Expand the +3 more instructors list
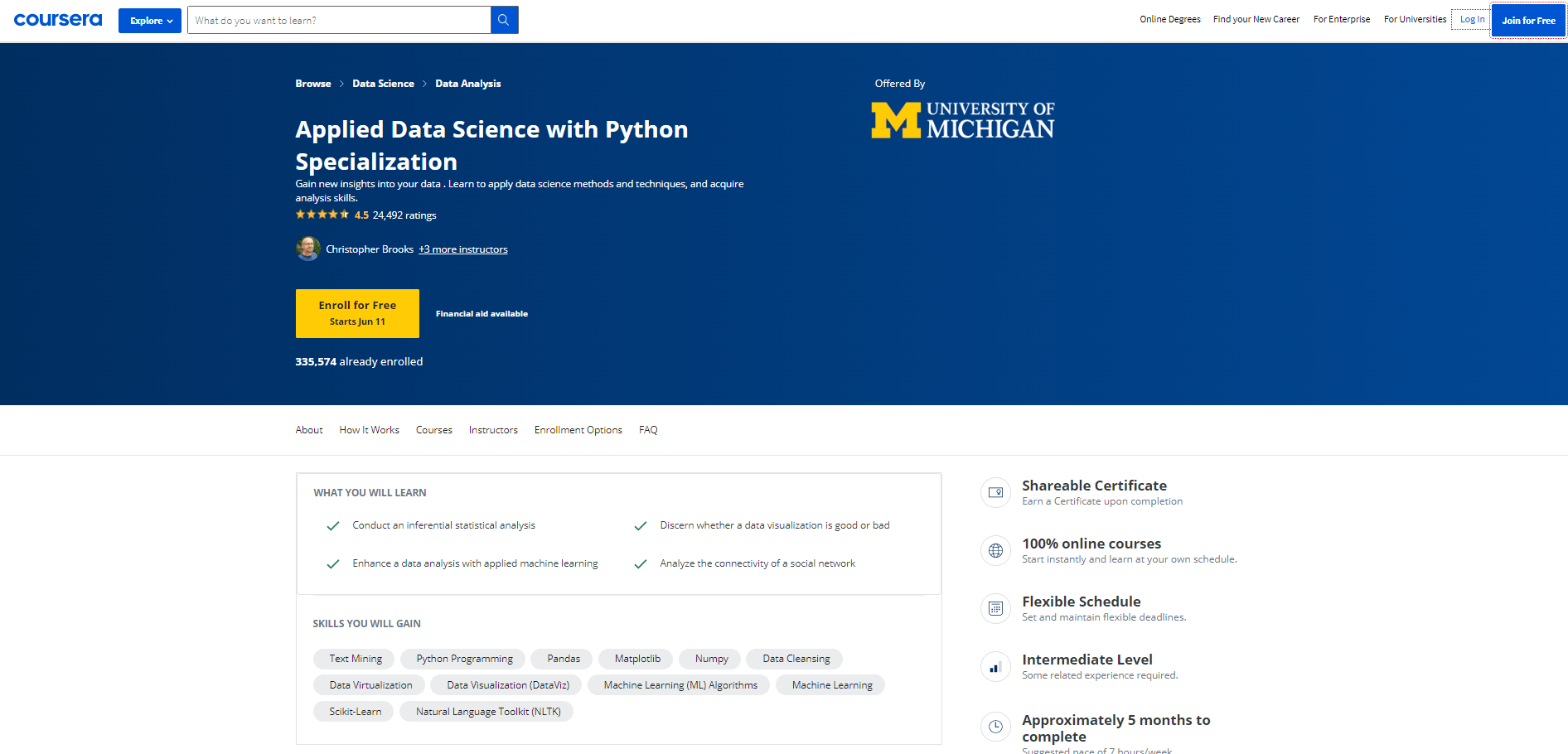The height and width of the screenshot is (754, 1568). (x=462, y=249)
